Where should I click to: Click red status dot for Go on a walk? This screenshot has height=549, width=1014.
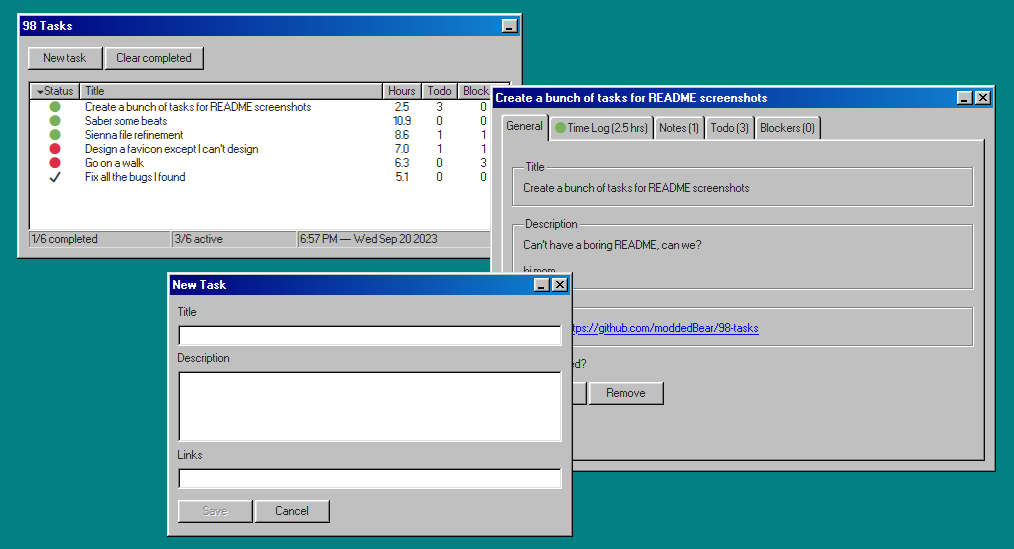[55, 163]
